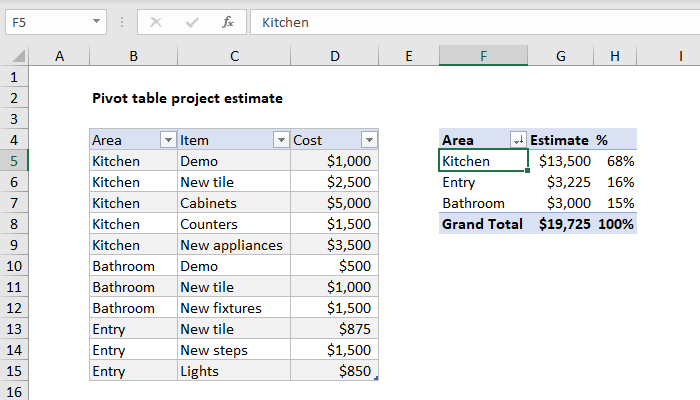This screenshot has height=400, width=700.
Task: Click the 100% grand total percentage cell
Action: (x=615, y=224)
